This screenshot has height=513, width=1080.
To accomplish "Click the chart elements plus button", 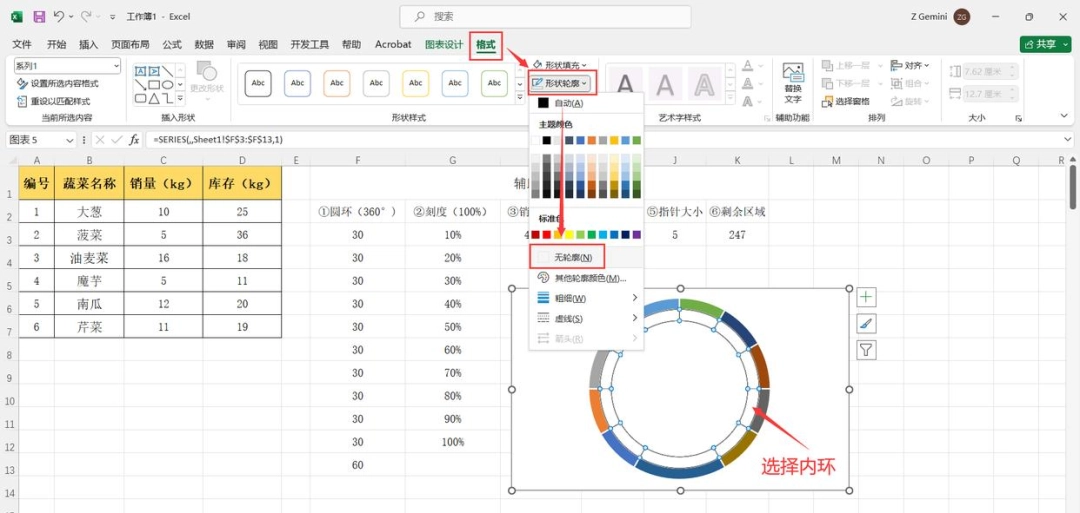I will click(x=866, y=297).
